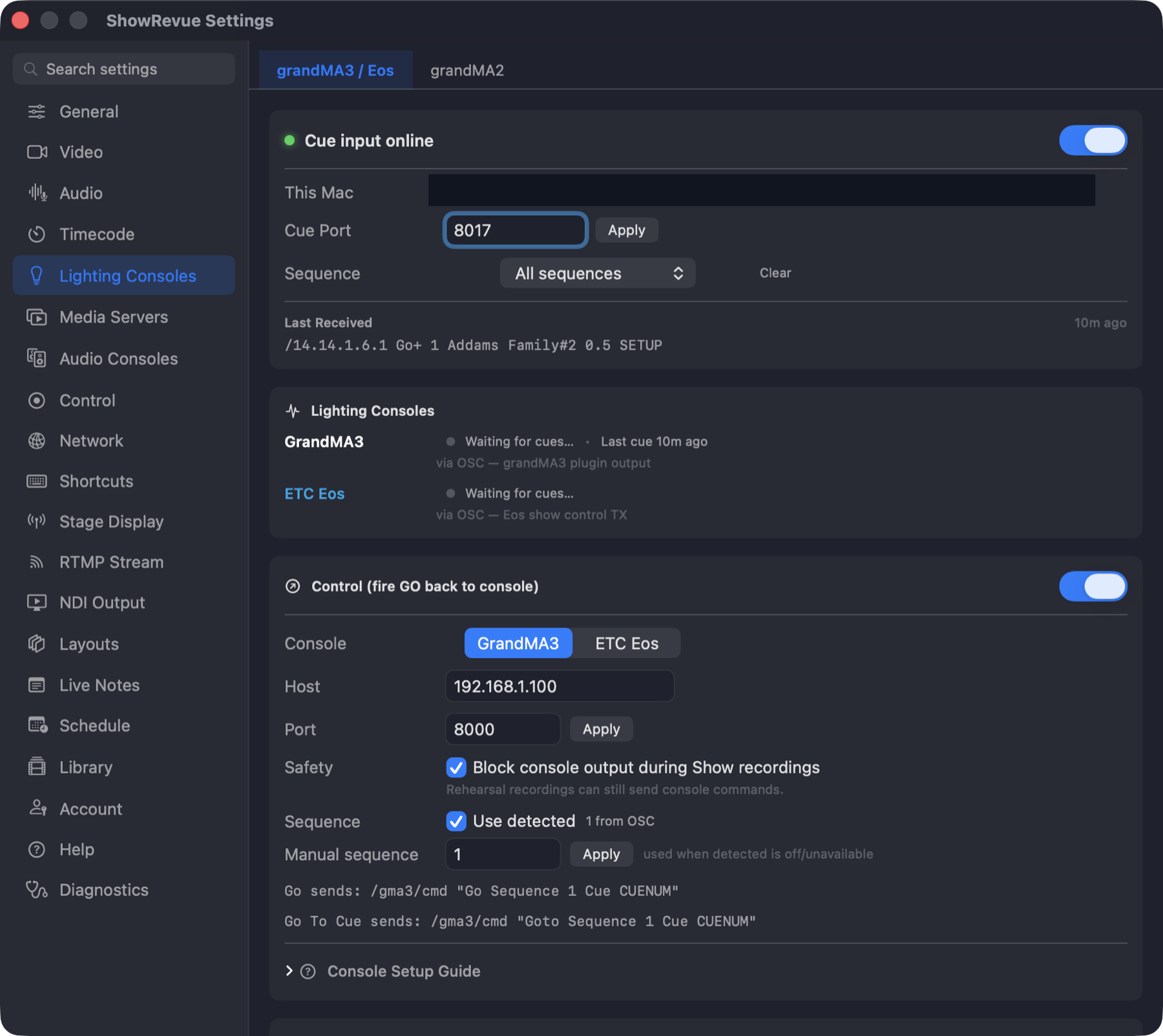Open the Network settings page
1163x1036 pixels.
pyautogui.click(x=123, y=441)
